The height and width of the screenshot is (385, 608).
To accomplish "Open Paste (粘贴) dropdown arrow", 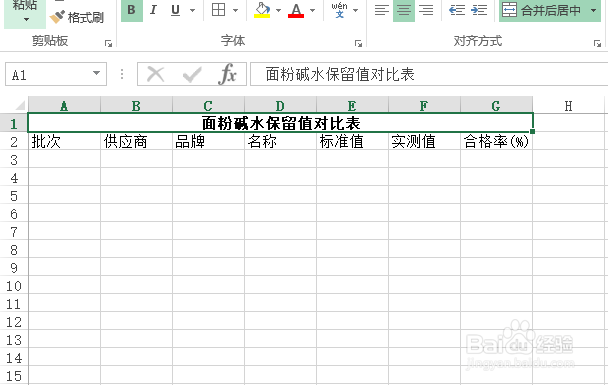I will tap(26, 19).
